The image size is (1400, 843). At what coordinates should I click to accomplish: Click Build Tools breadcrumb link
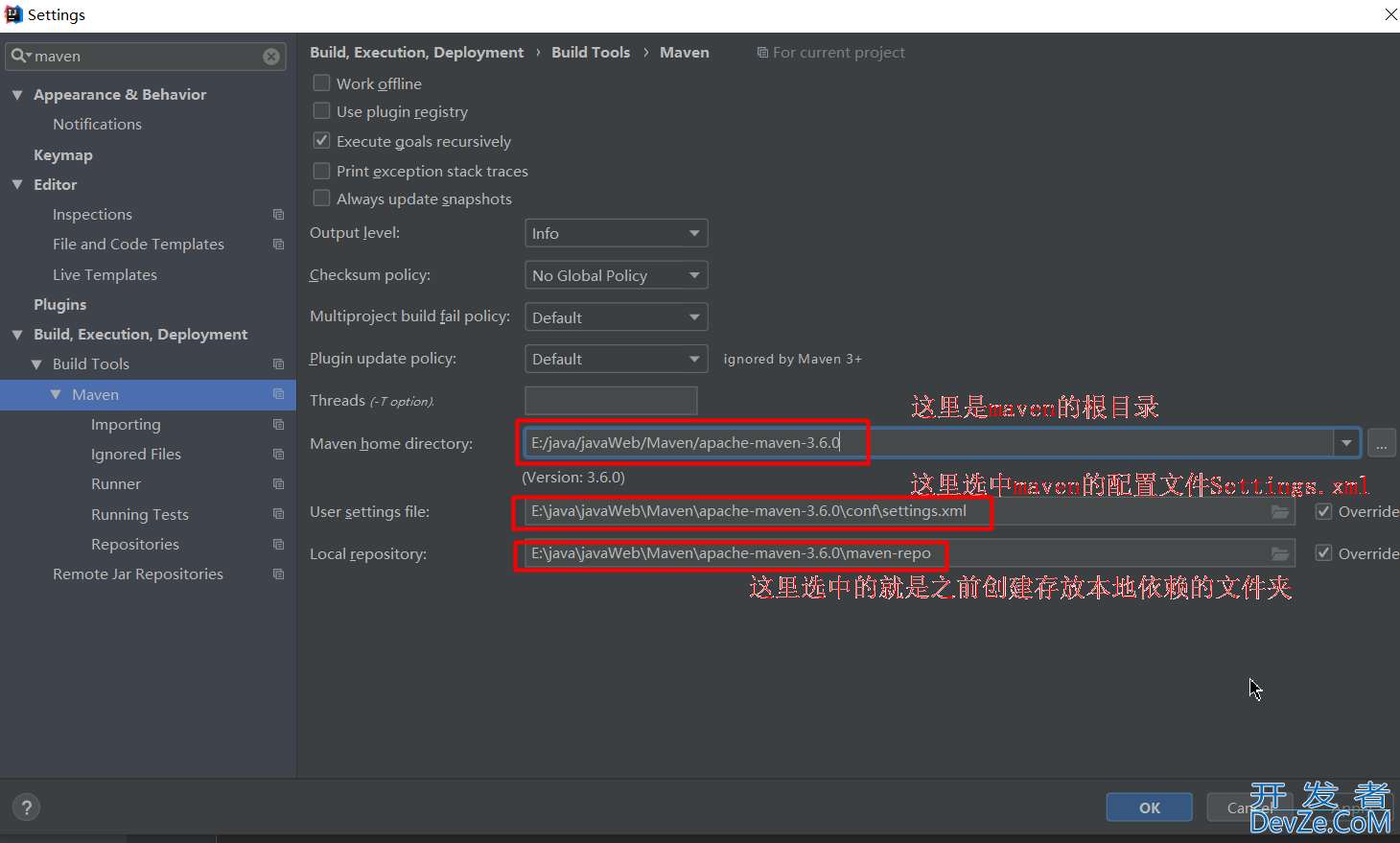coord(591,52)
